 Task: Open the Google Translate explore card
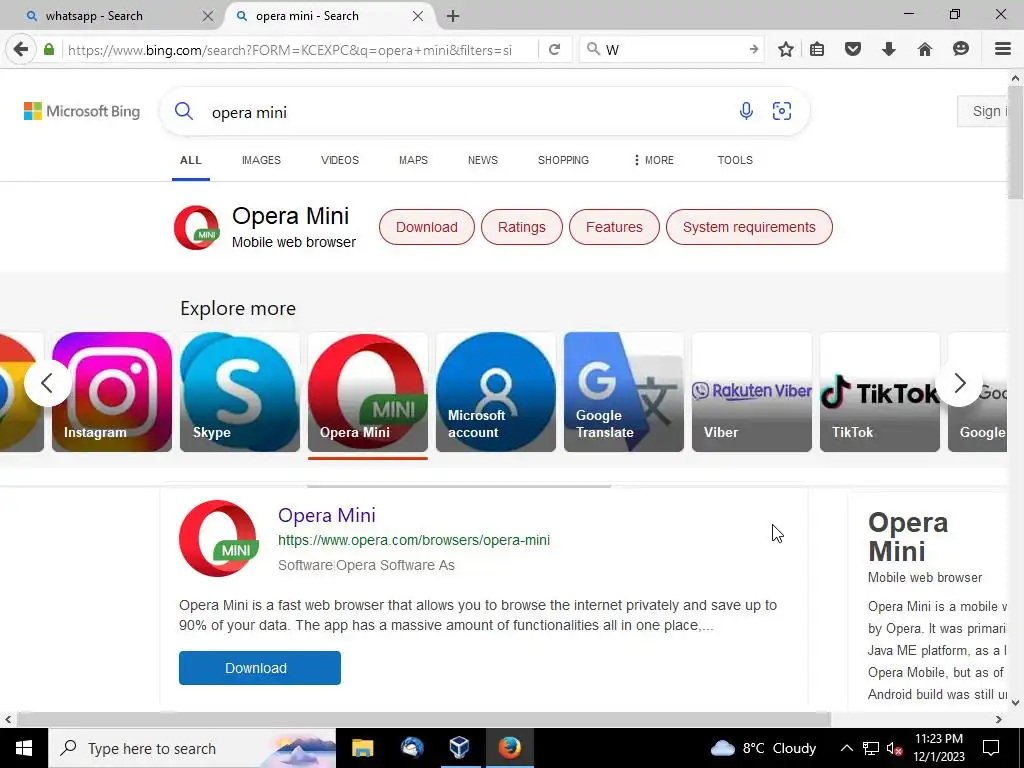point(624,392)
